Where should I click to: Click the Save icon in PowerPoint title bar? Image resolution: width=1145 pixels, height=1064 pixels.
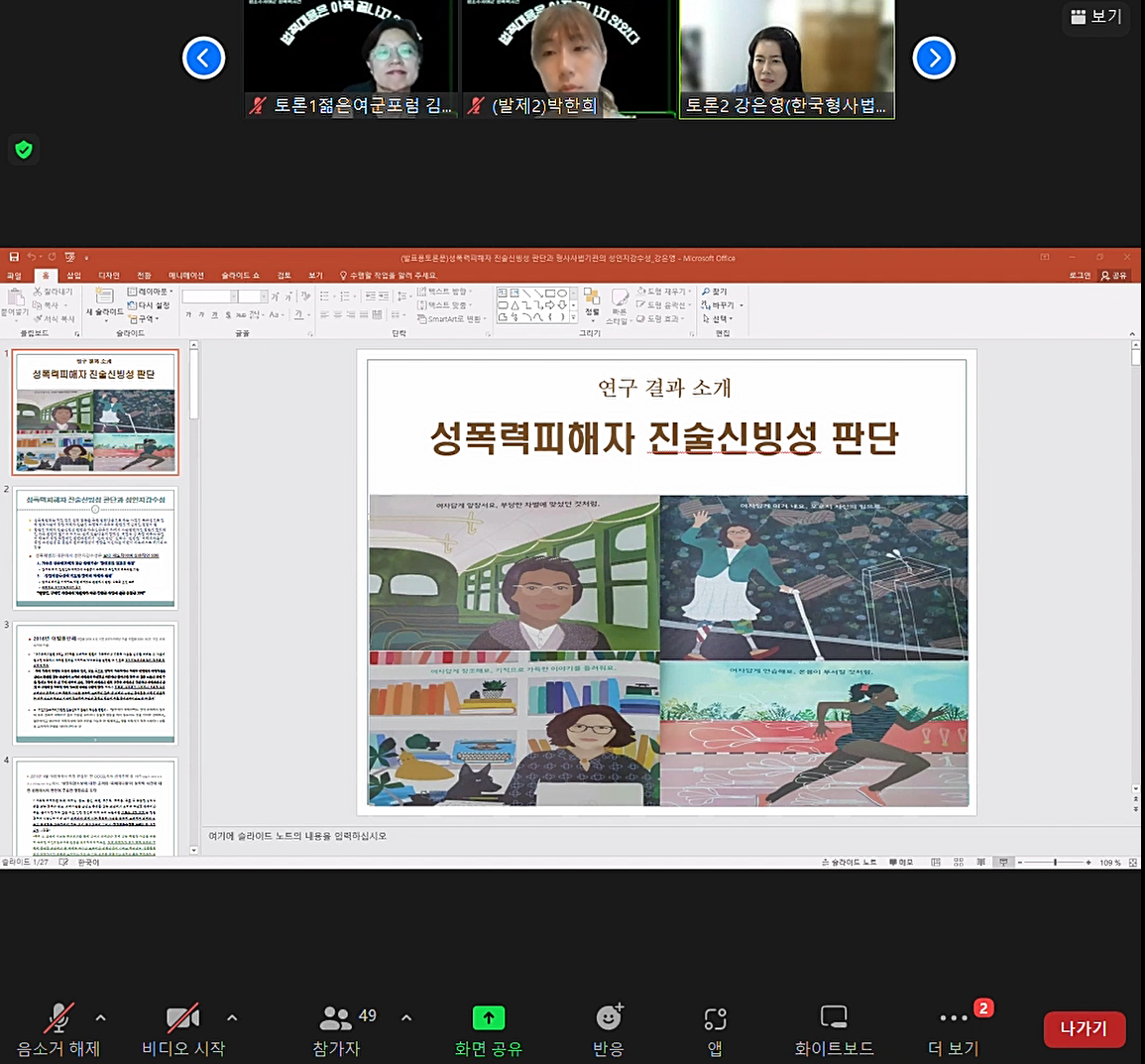pos(14,257)
